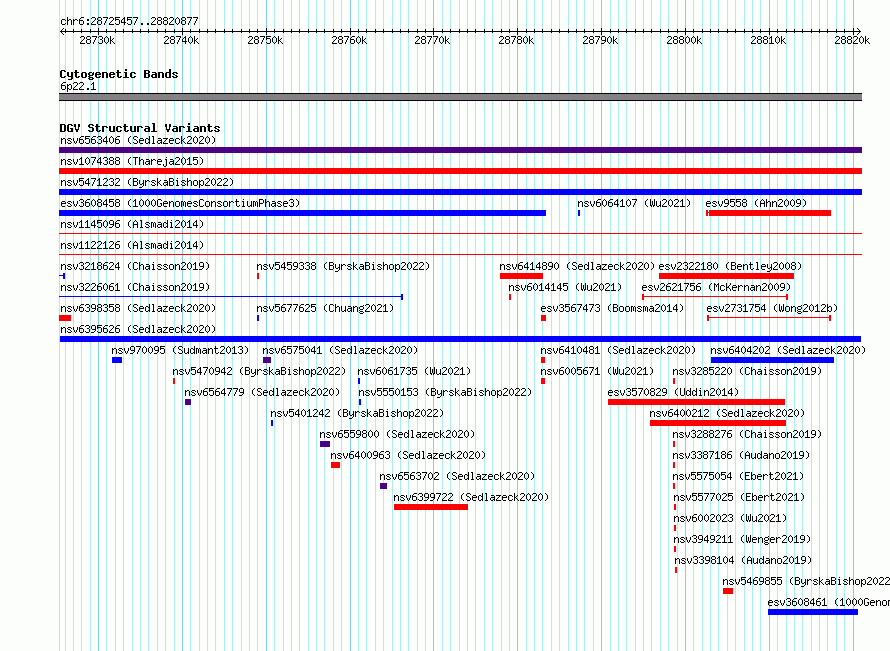Viewport: 890px width, 651px height.
Task: Click the red esv2322180 variant bar
Action: pos(726,276)
